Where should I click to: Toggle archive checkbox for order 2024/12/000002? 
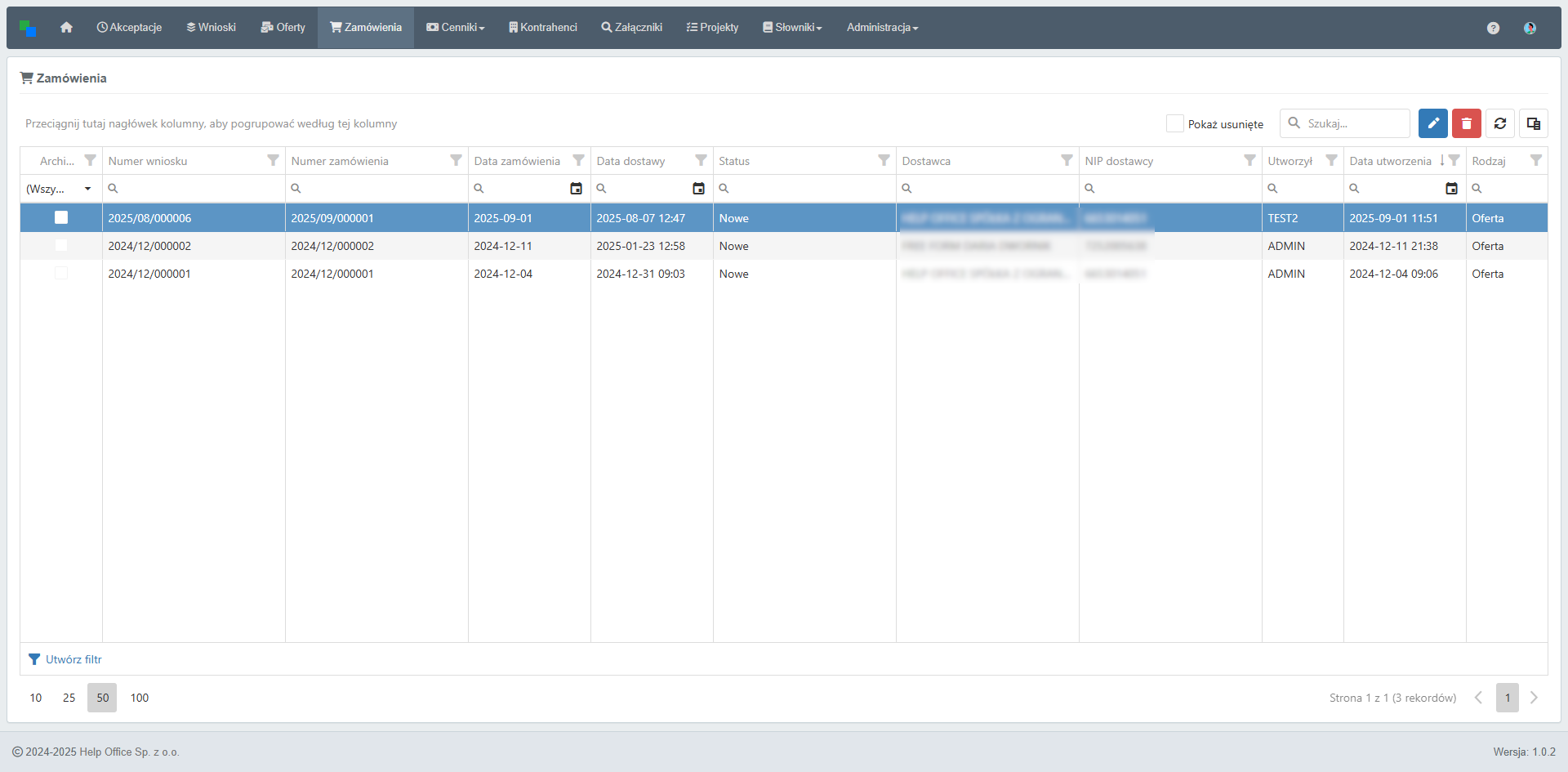(x=61, y=246)
